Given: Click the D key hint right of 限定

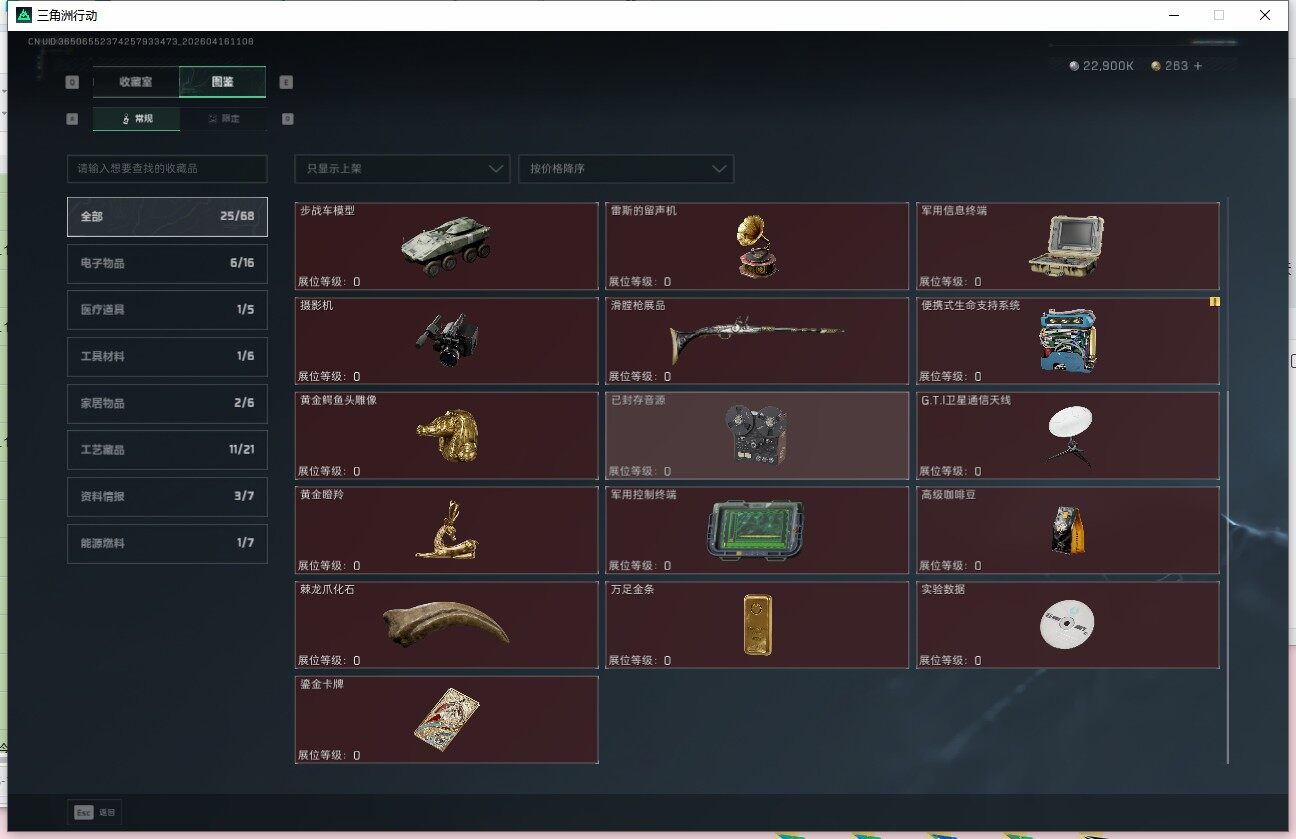Looking at the screenshot, I should pyautogui.click(x=287, y=119).
